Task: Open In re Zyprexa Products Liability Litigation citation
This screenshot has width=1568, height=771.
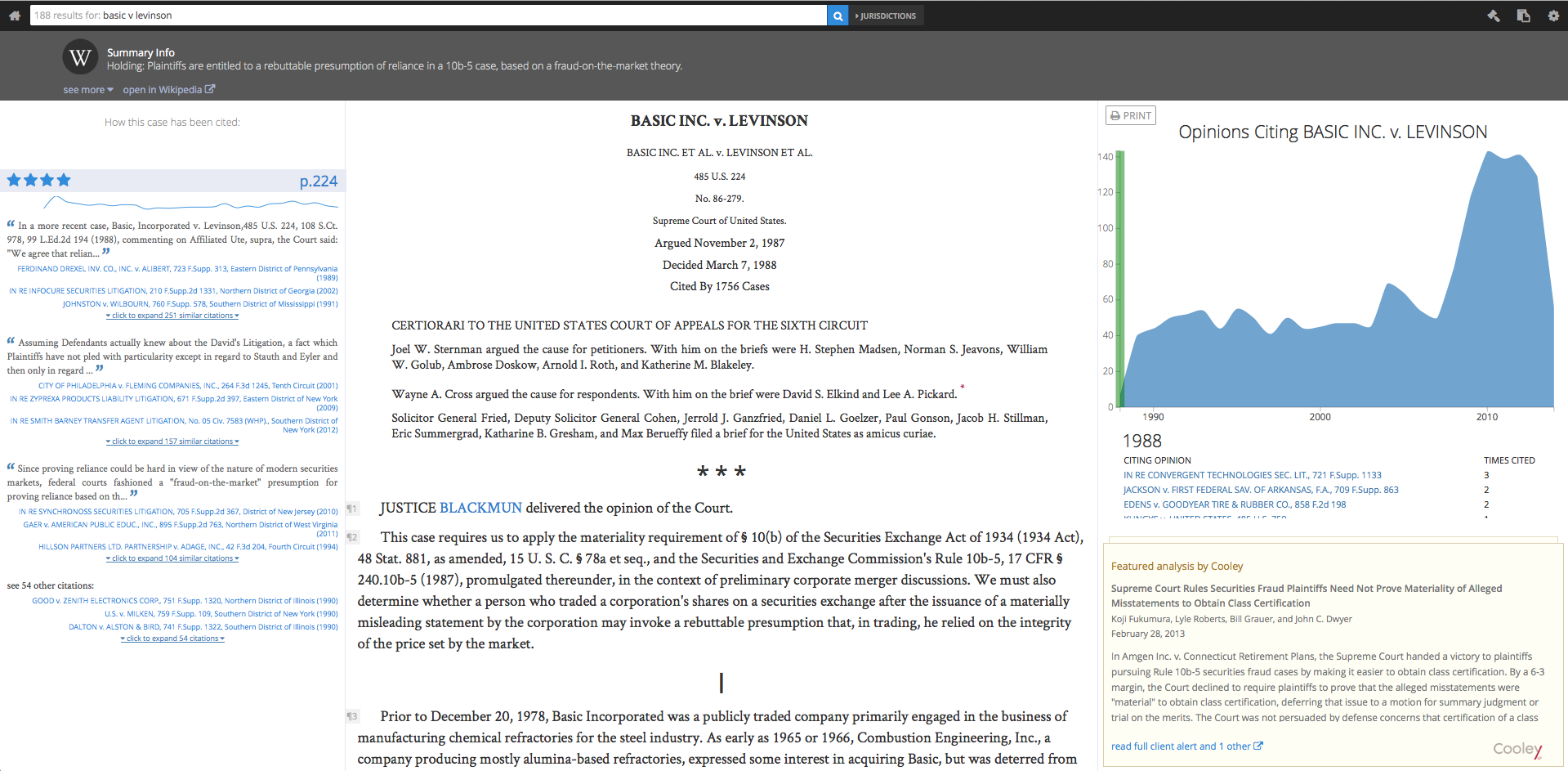Action: [174, 403]
